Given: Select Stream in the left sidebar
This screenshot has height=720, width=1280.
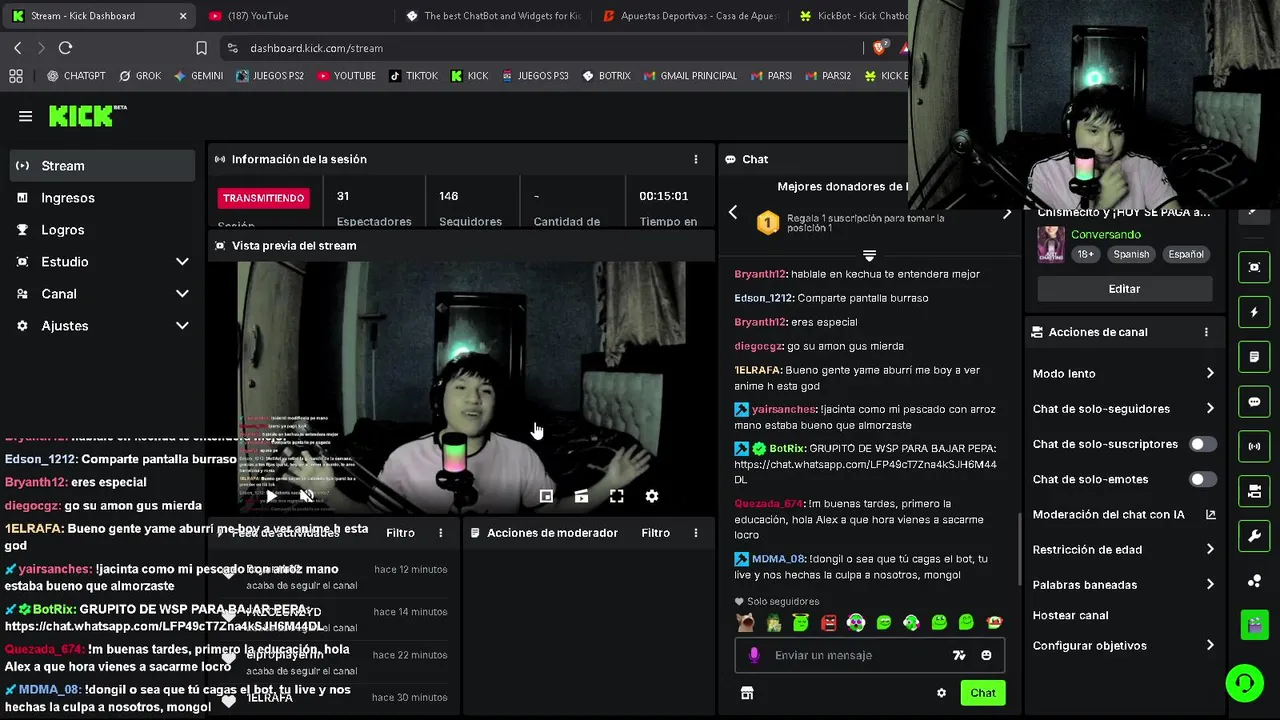Looking at the screenshot, I should click(x=102, y=166).
